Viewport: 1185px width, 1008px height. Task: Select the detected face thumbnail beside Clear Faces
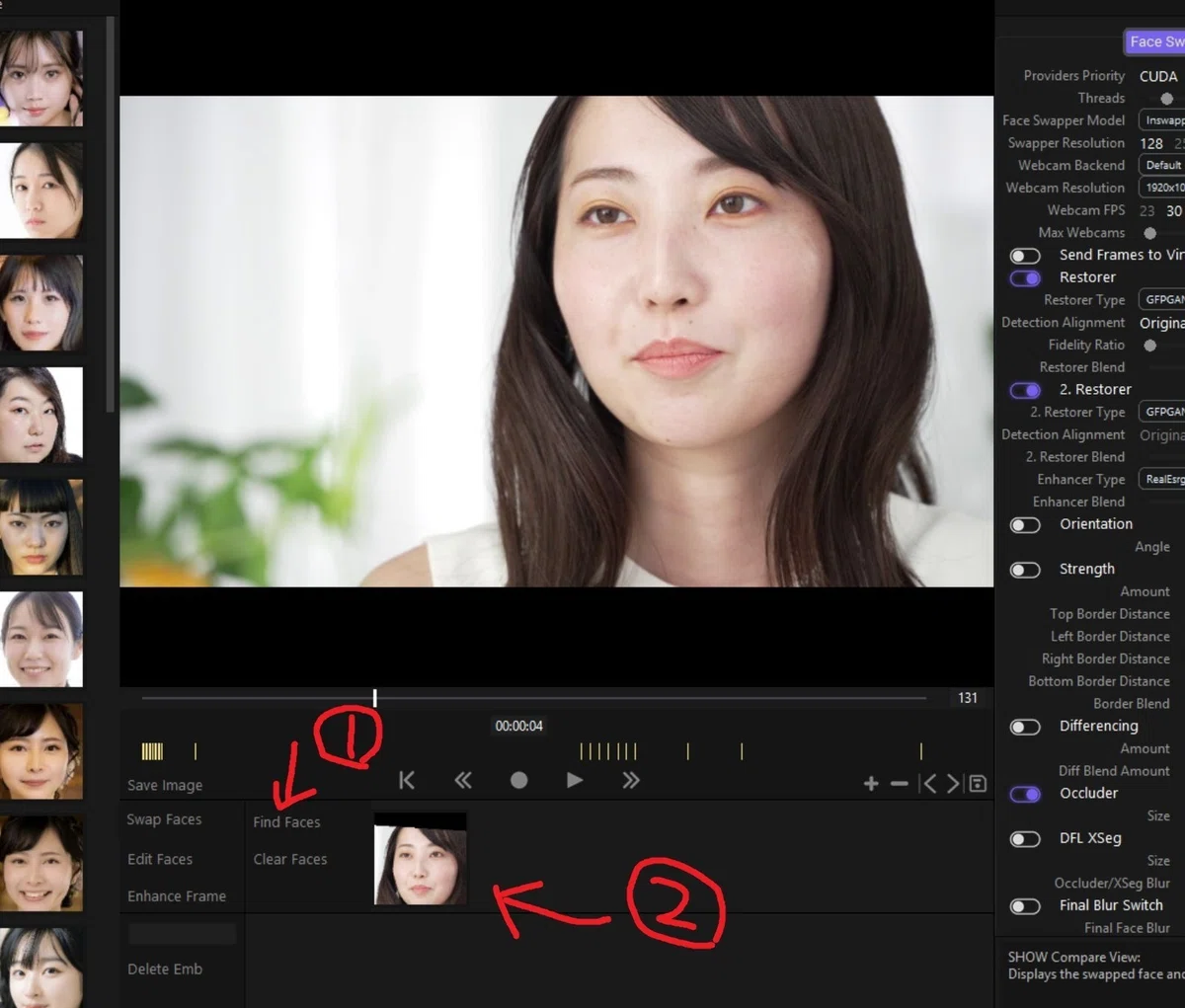[421, 859]
